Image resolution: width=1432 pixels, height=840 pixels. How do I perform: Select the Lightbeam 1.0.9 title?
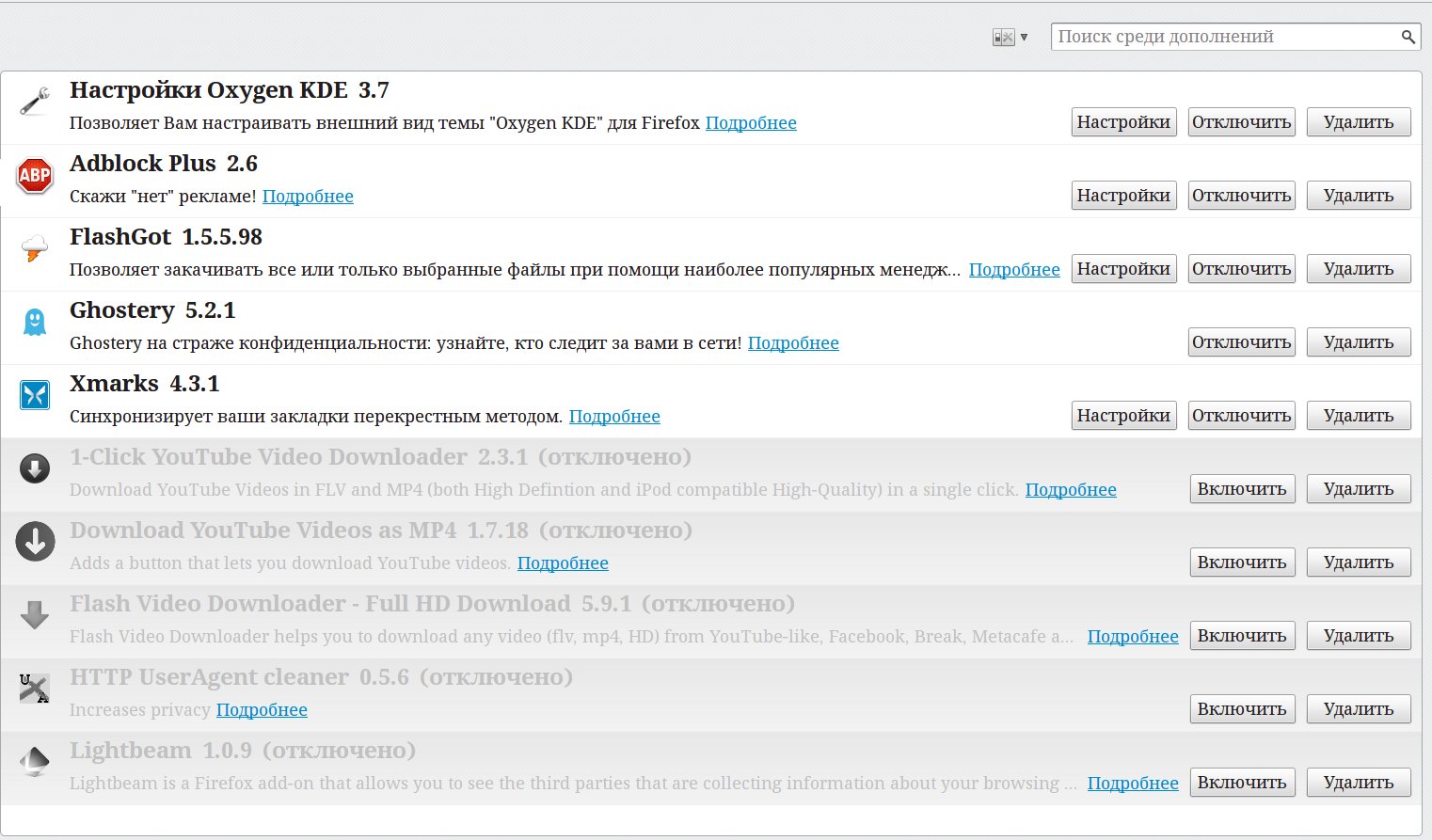coord(243,751)
